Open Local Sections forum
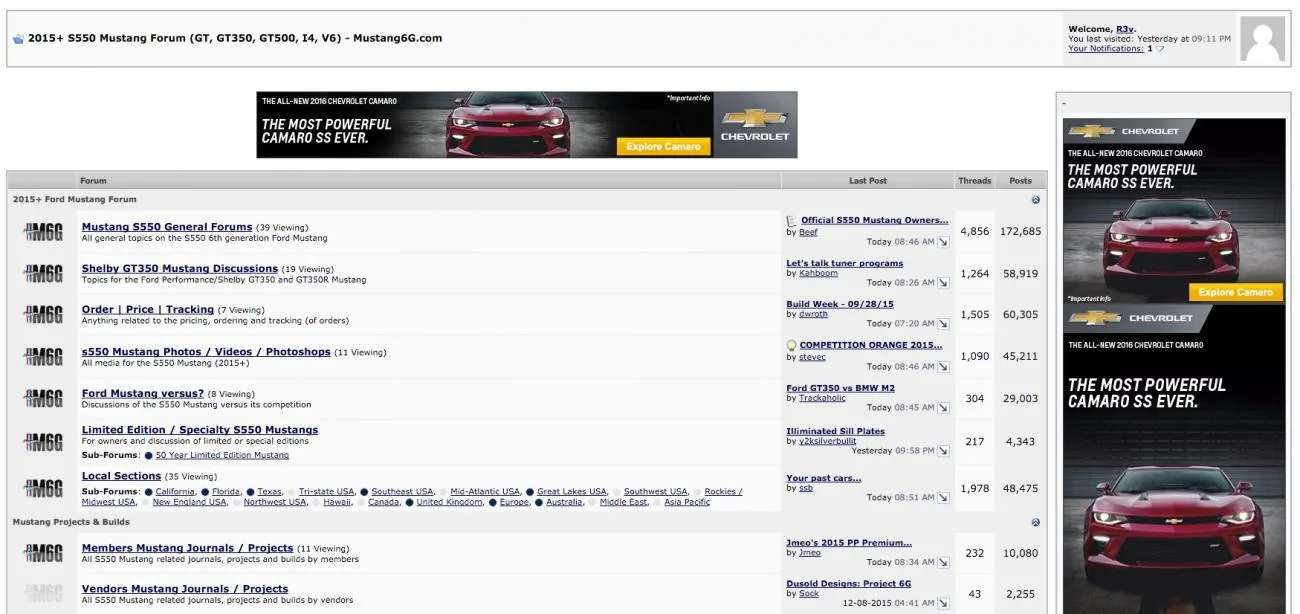 (121, 476)
